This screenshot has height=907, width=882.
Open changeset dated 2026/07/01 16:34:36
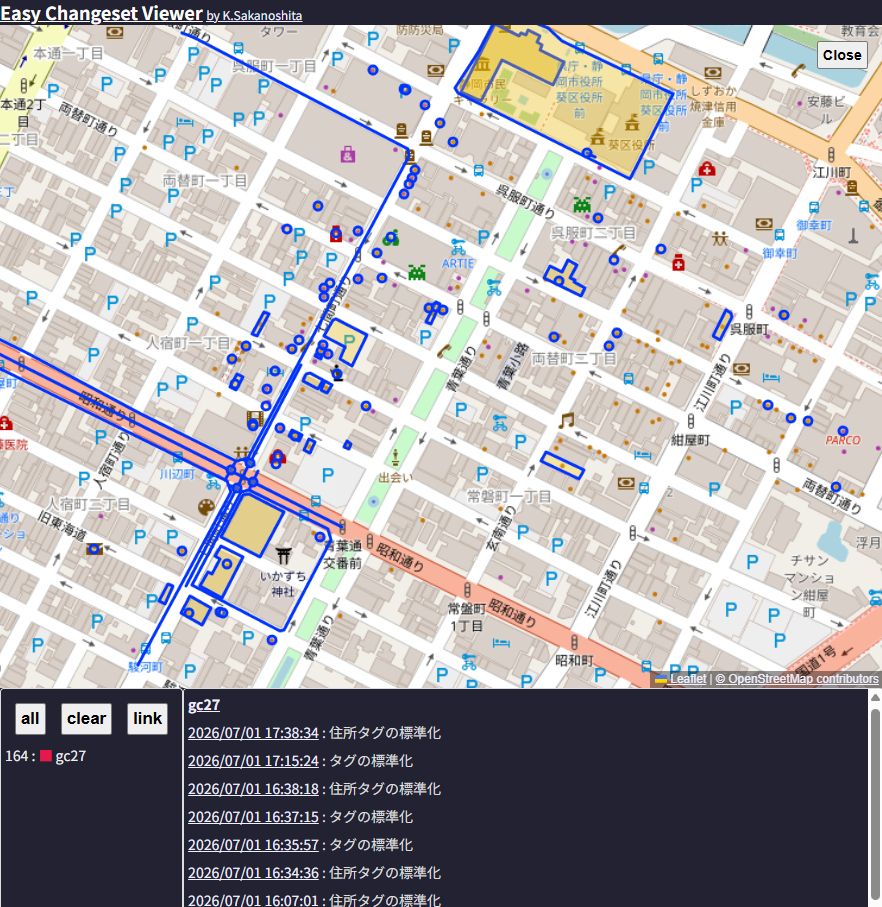click(253, 873)
